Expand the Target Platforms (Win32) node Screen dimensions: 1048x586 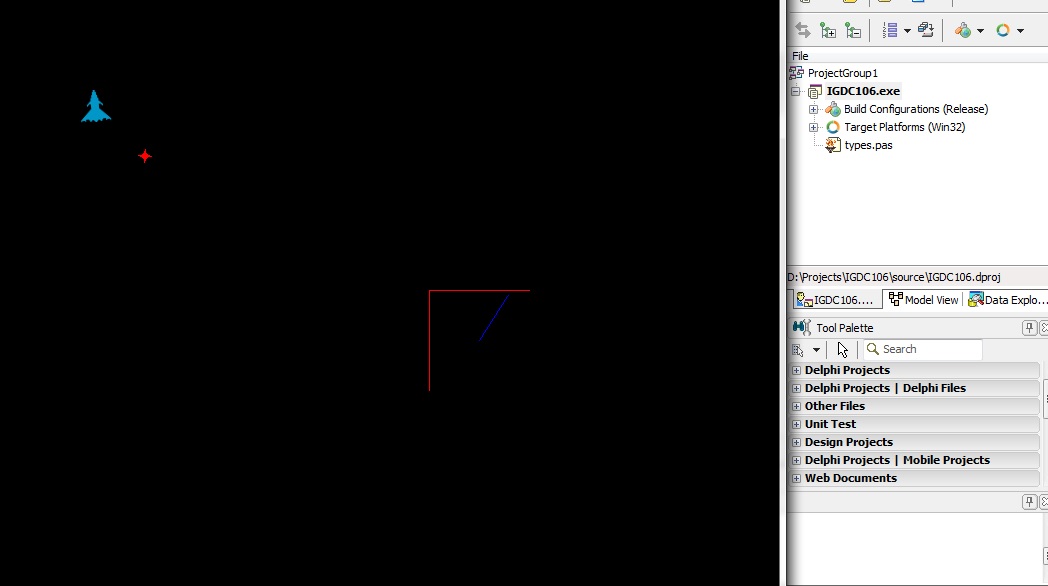[x=813, y=127]
